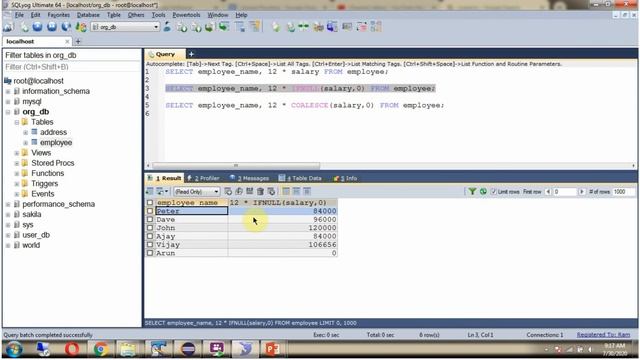Click the Filter tables input field
Viewport: 640px width, 360px height.
tap(72, 67)
